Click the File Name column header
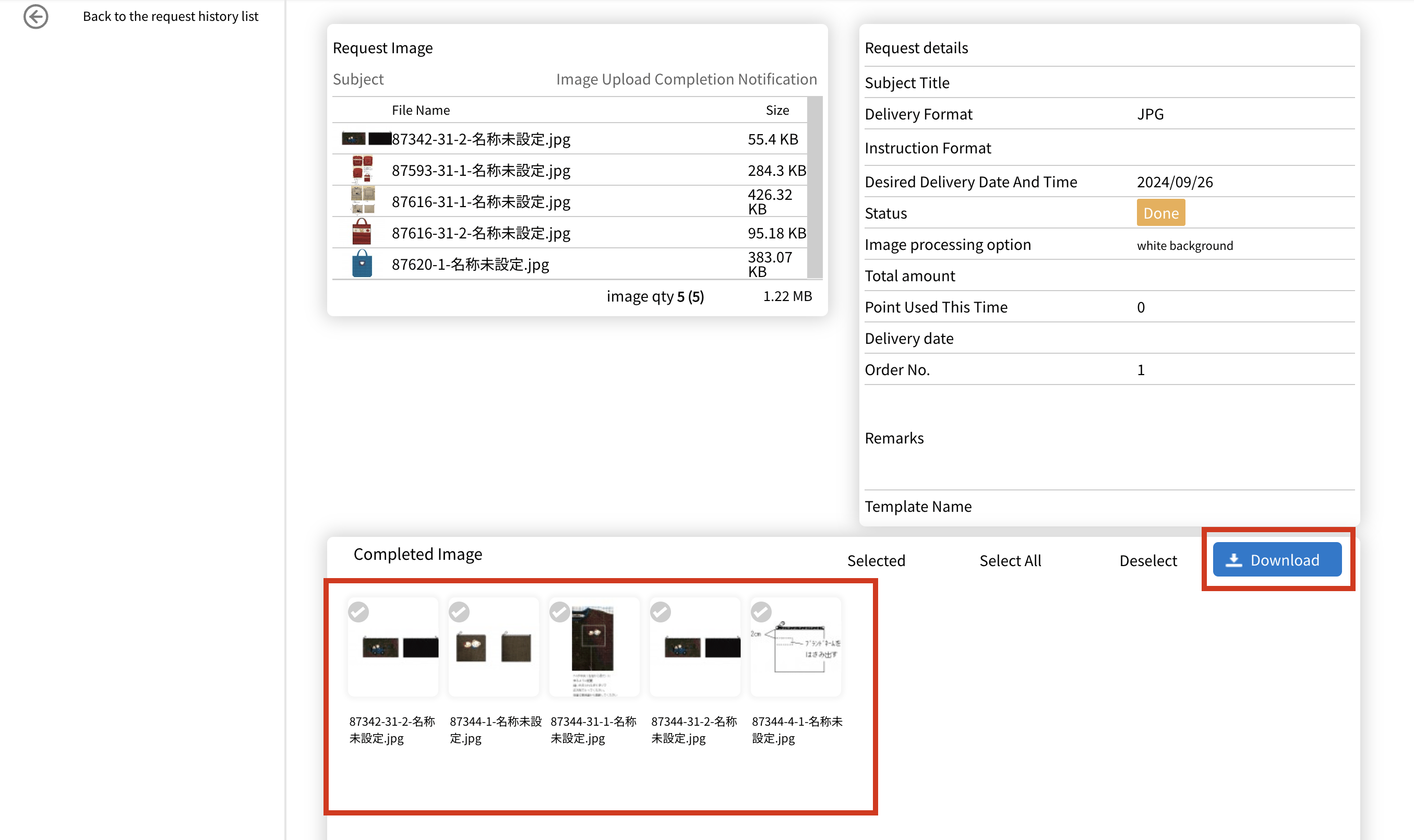 [x=421, y=110]
